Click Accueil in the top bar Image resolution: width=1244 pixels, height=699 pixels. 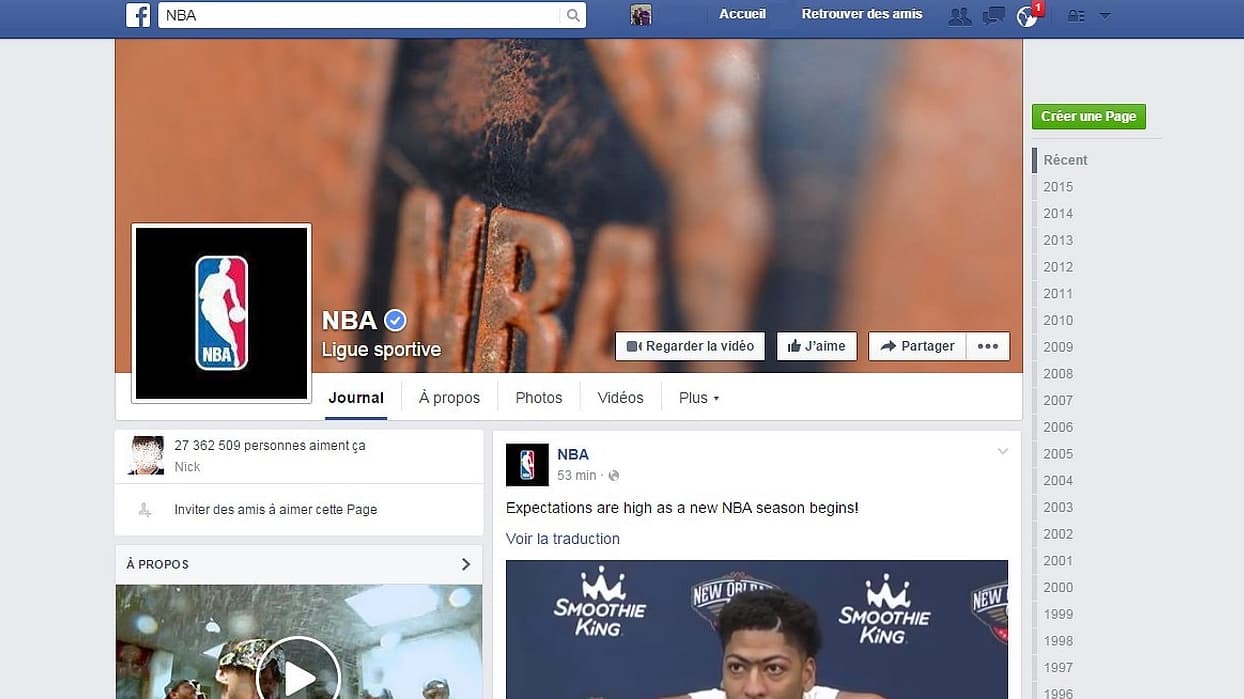(x=742, y=14)
